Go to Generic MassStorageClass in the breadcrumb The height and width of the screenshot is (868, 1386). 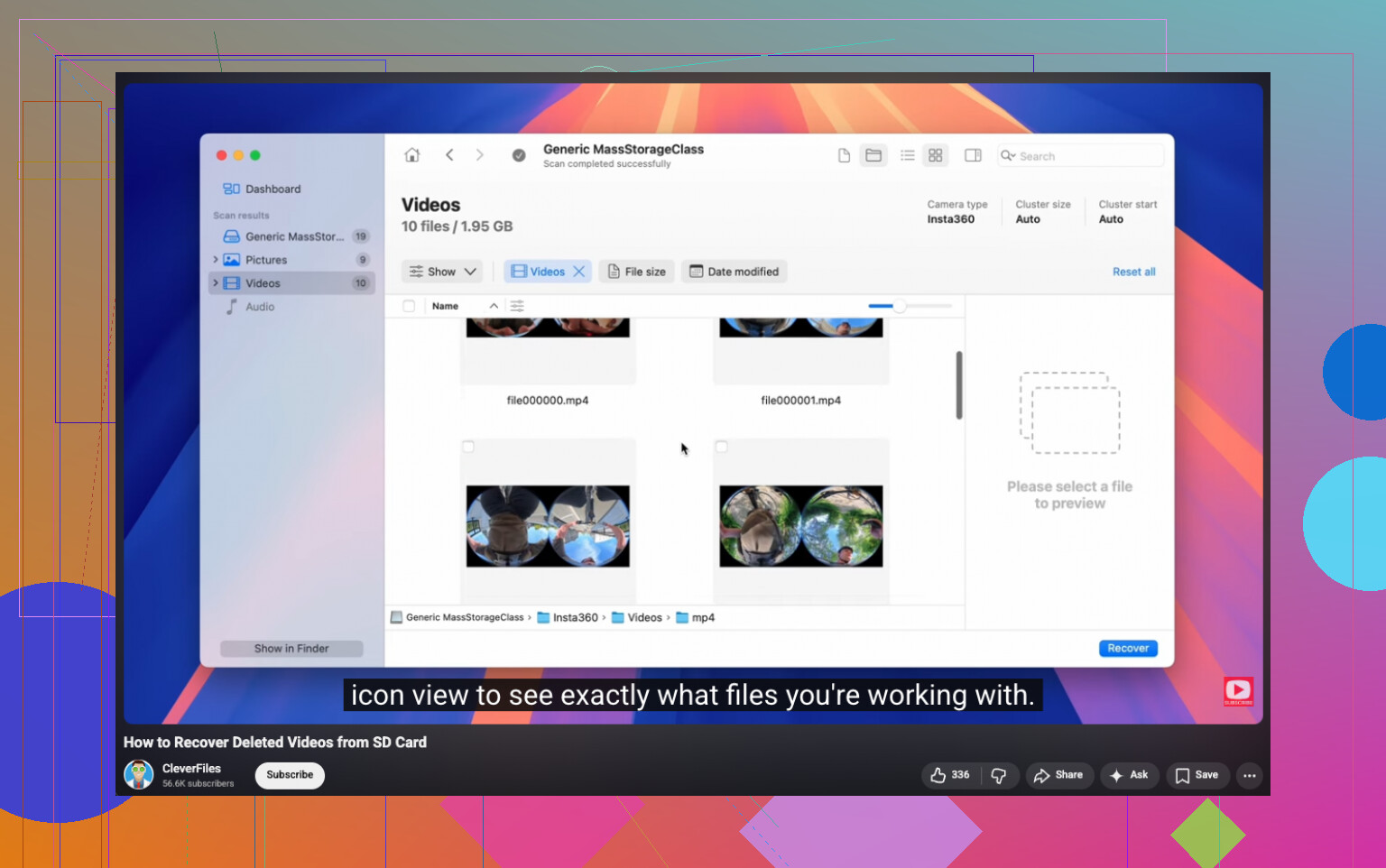(x=457, y=618)
